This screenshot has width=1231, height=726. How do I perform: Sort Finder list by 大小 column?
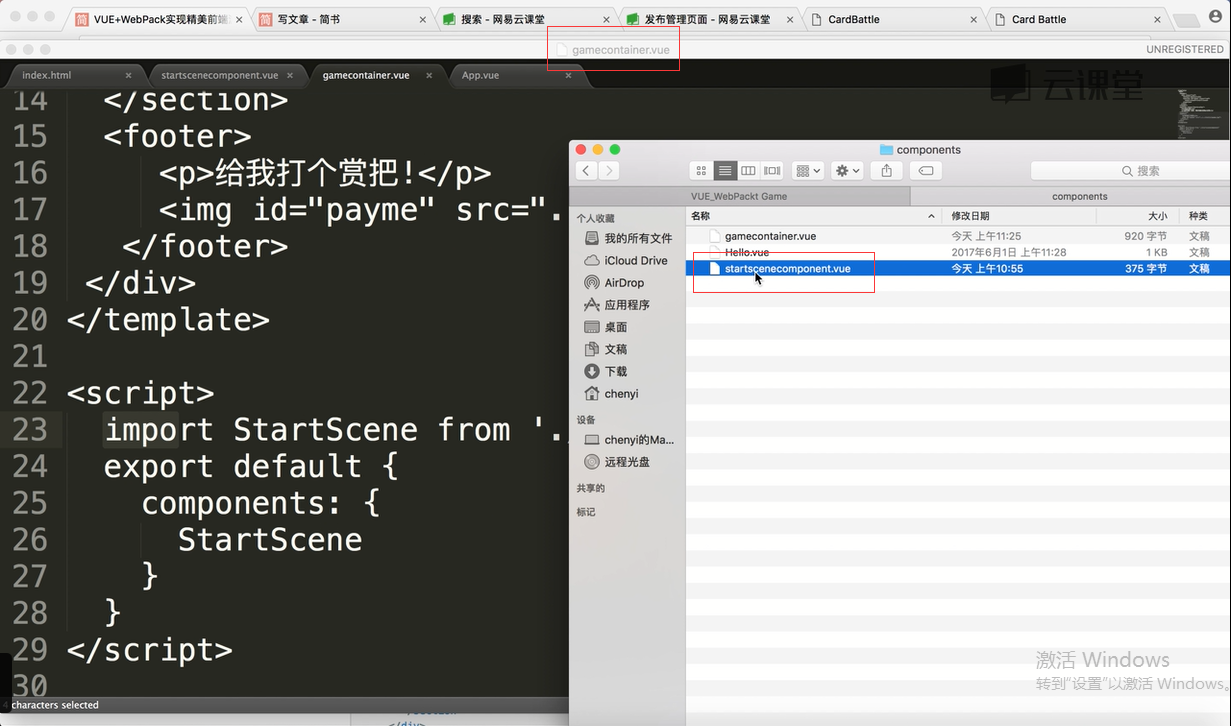pos(1138,216)
